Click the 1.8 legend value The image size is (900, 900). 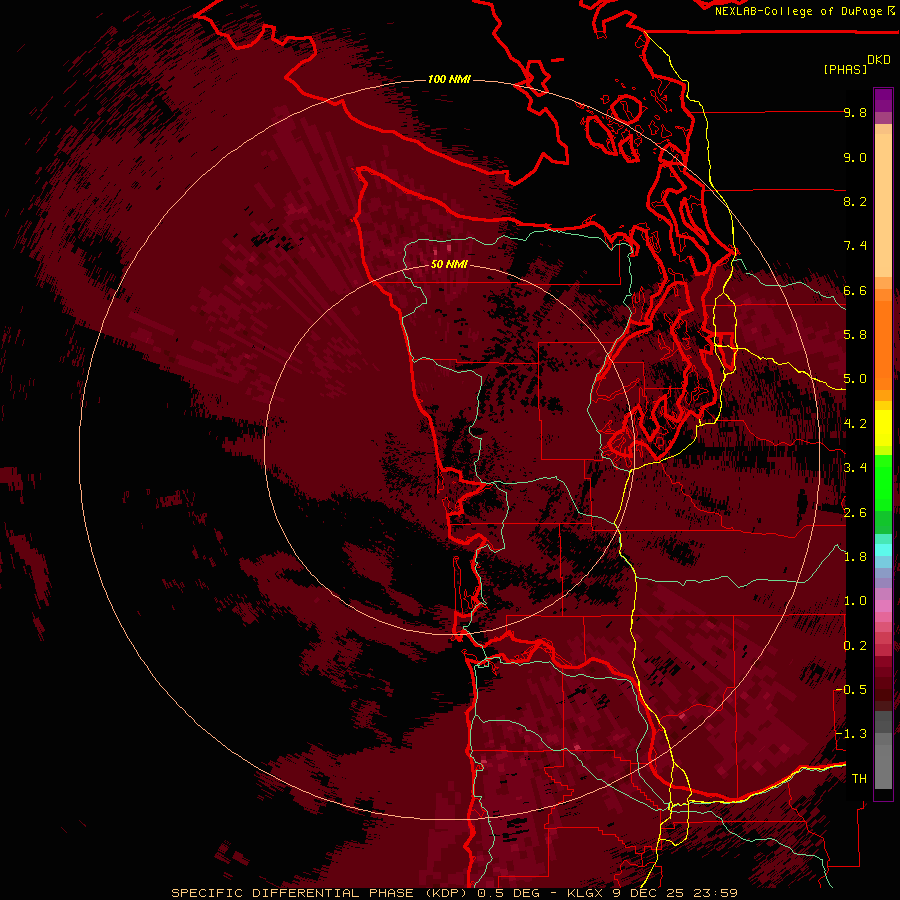pos(855,557)
